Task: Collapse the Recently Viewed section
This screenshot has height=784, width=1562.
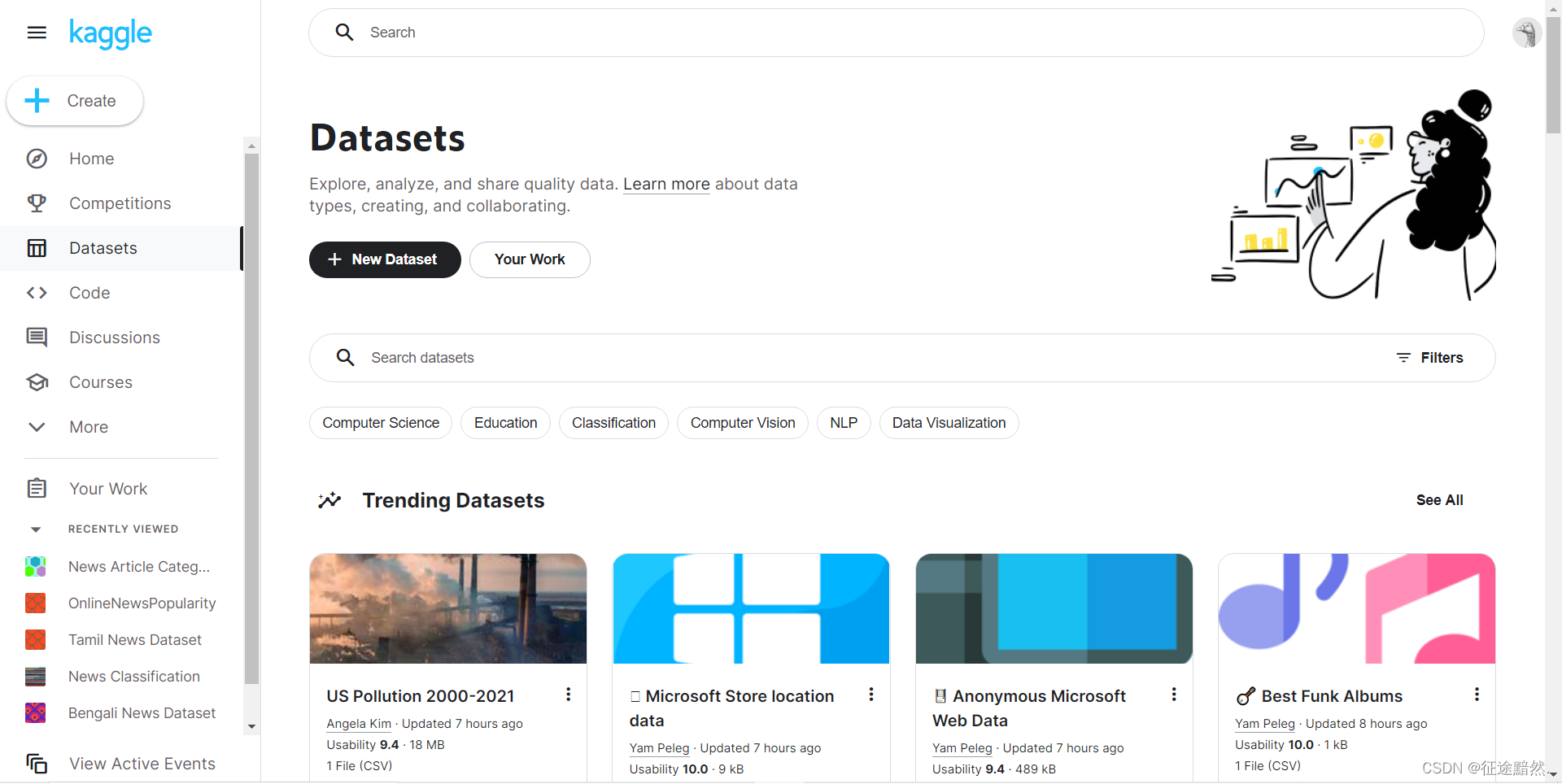Action: pos(36,529)
